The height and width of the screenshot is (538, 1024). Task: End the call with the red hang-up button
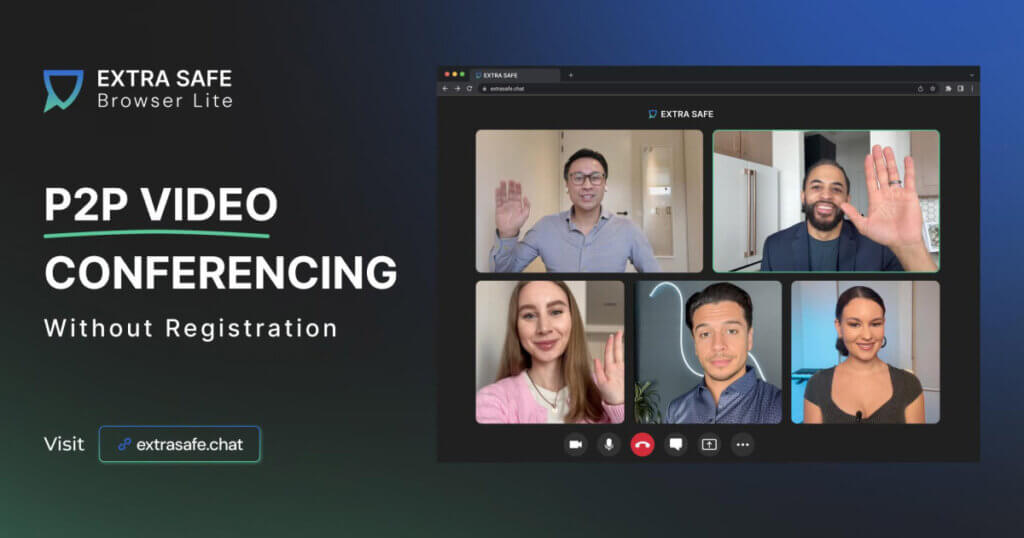(x=643, y=445)
